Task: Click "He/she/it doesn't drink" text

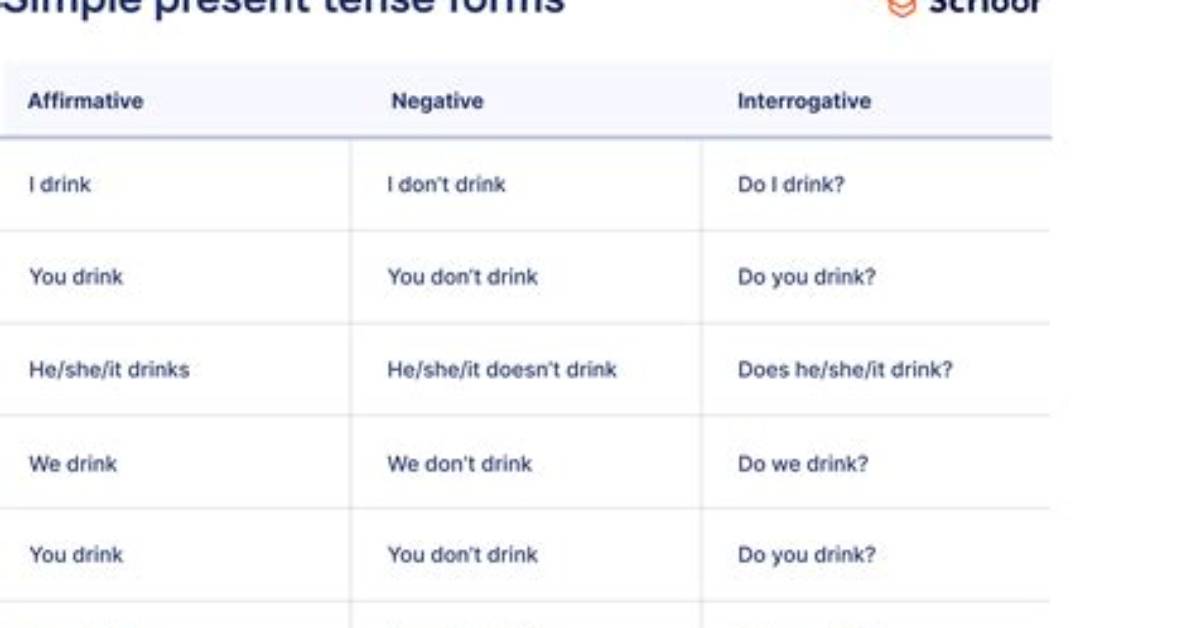Action: tap(502, 370)
